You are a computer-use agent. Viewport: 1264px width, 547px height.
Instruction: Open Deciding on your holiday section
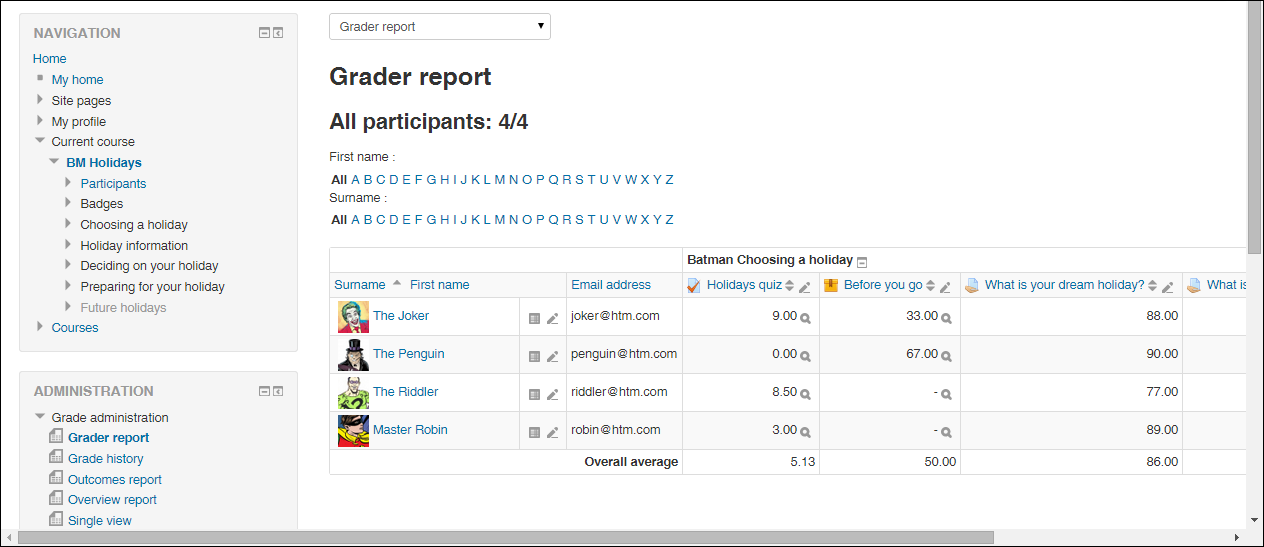coord(149,266)
